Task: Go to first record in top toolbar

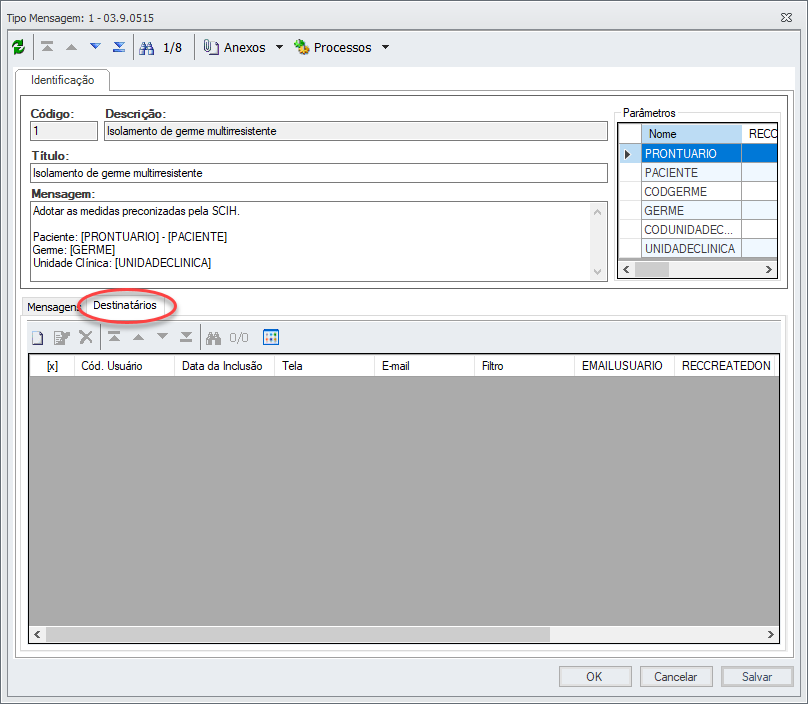Action: click(47, 47)
